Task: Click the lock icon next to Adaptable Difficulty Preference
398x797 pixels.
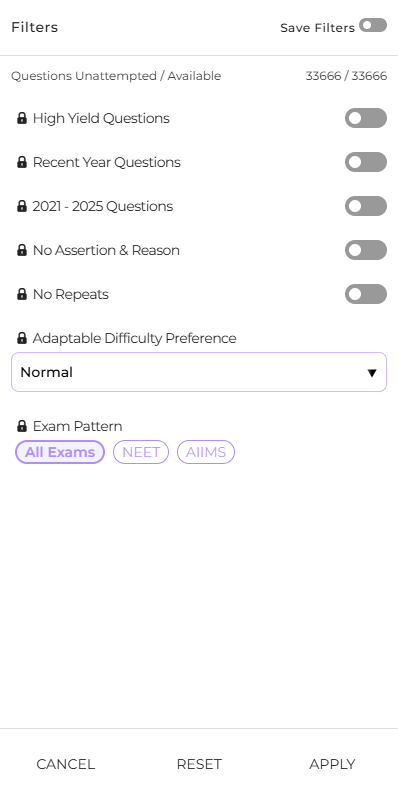Action: pos(22,338)
